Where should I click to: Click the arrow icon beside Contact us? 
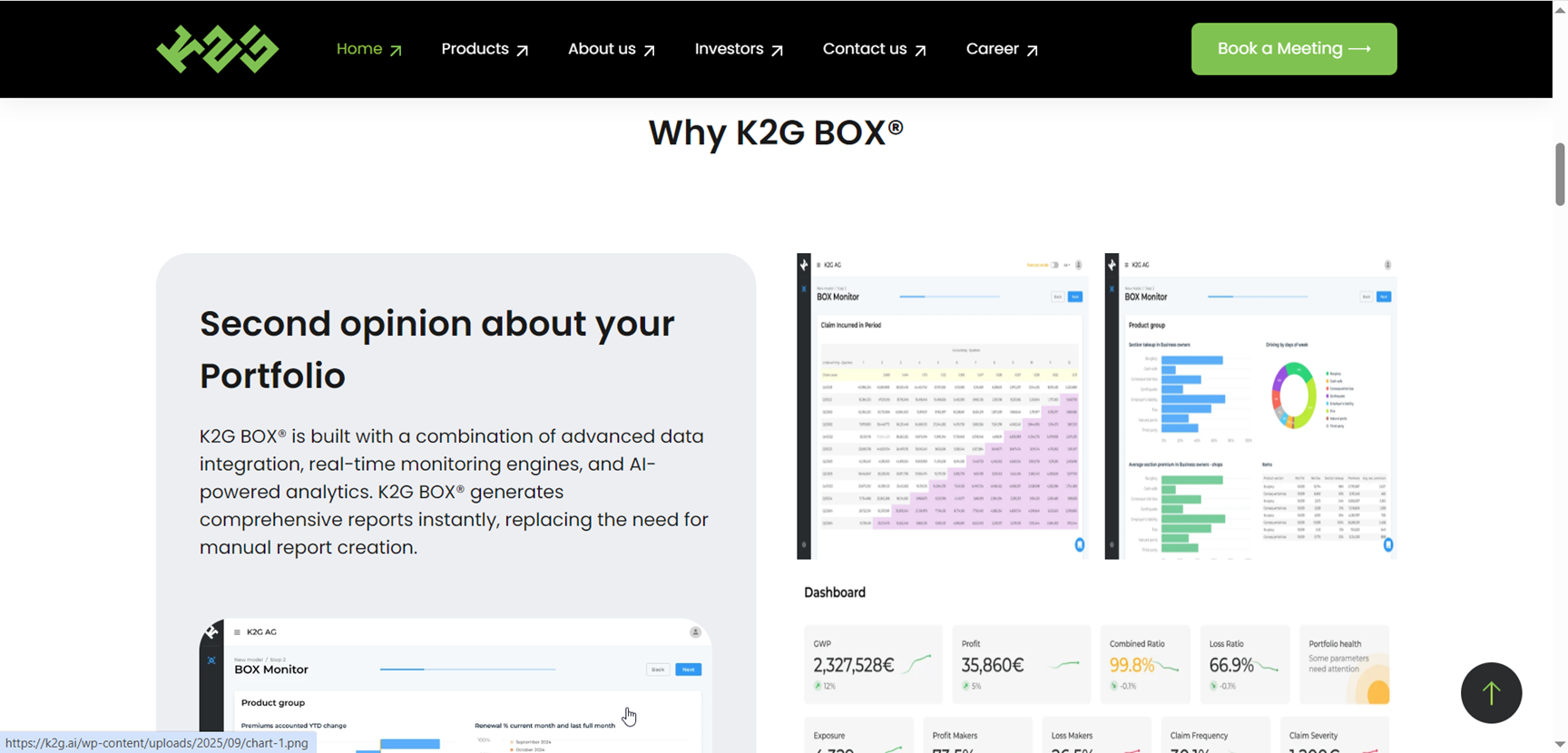(920, 51)
